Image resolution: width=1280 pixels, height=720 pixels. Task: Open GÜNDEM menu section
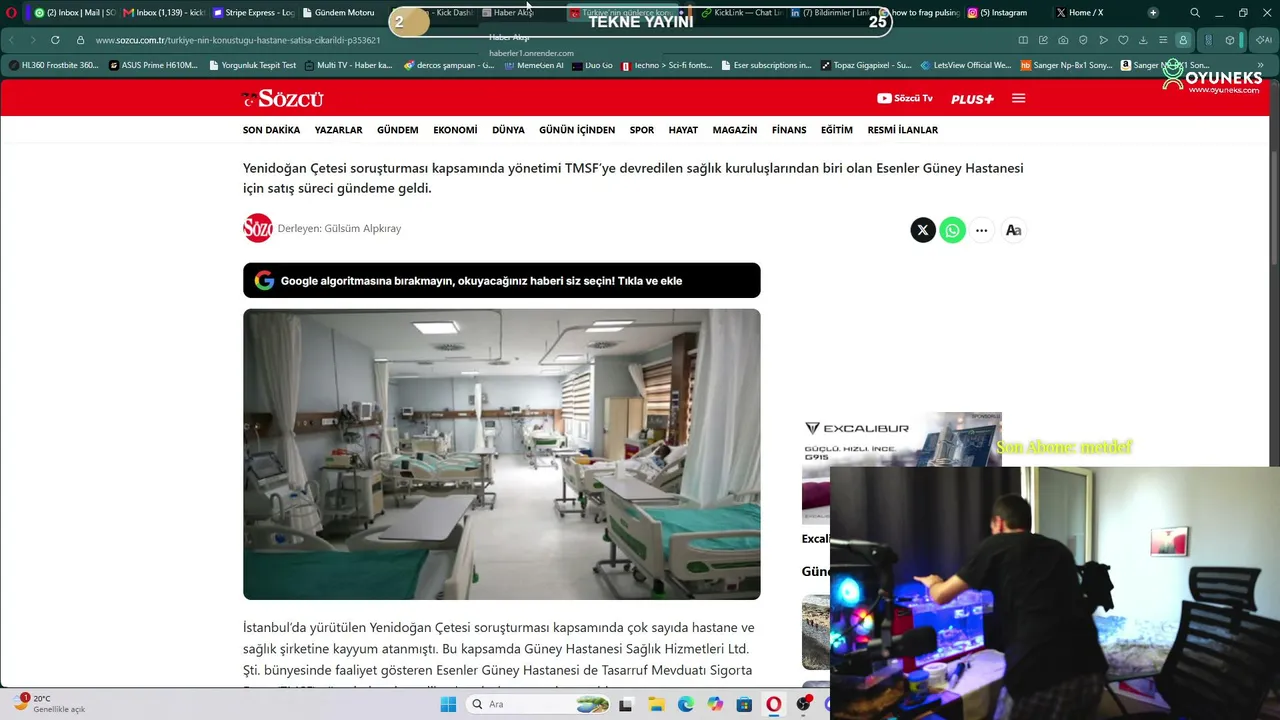click(x=398, y=130)
